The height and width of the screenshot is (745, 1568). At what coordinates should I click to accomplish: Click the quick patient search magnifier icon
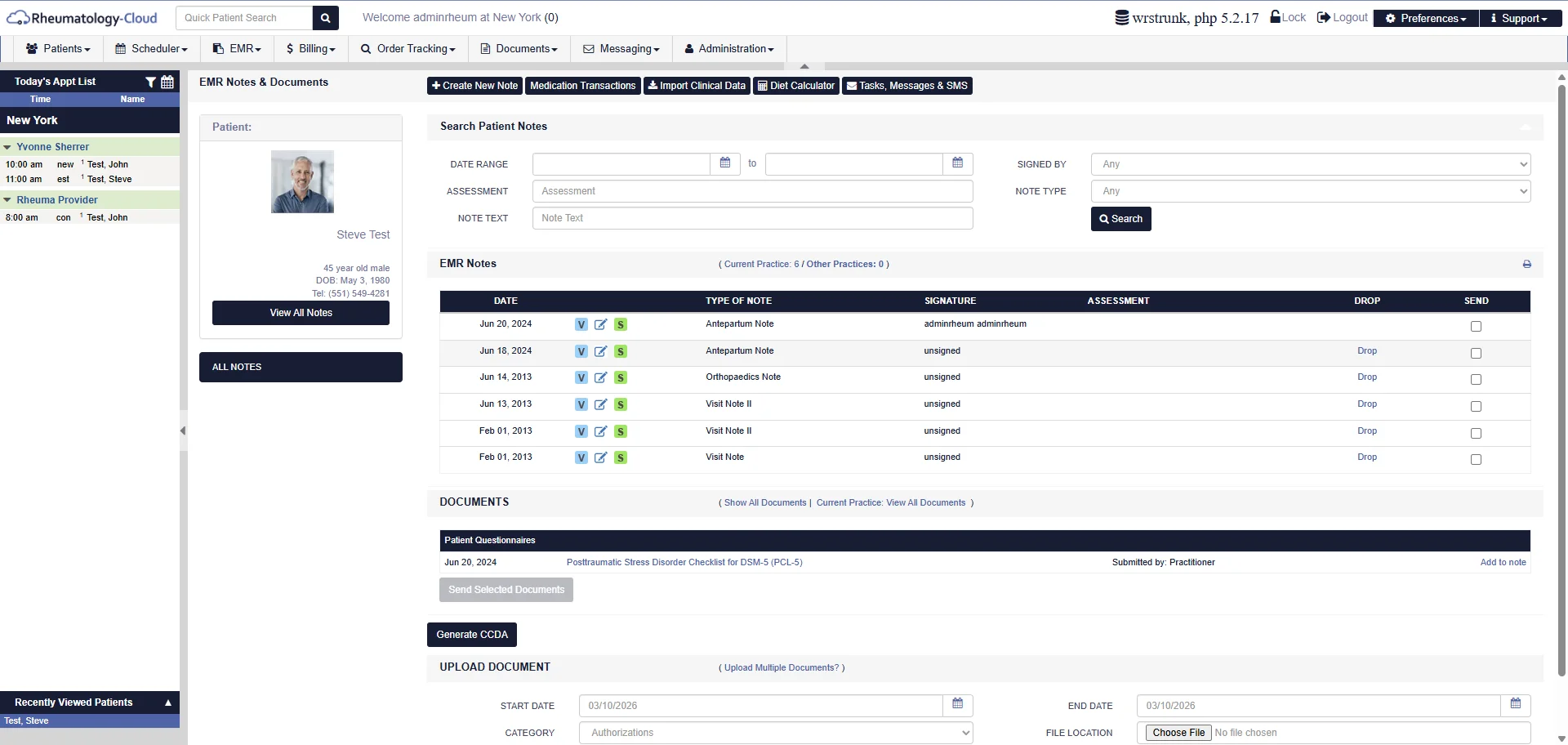pos(325,18)
